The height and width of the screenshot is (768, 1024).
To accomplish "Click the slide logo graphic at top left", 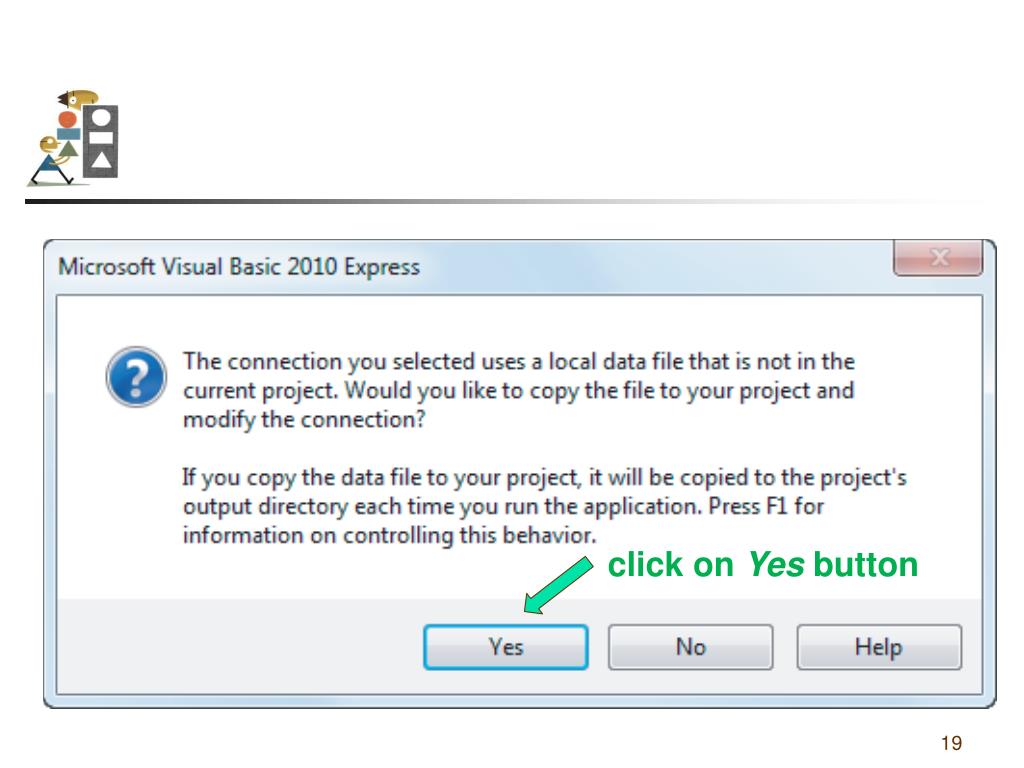I will 73,138.
